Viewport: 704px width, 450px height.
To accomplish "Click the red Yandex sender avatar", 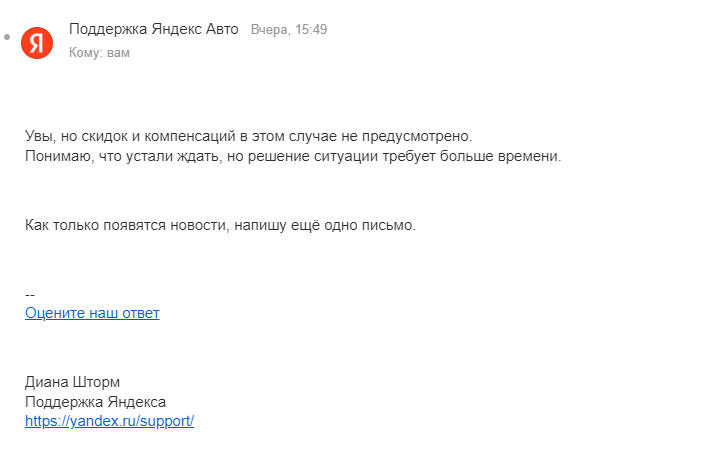I will point(37,42).
